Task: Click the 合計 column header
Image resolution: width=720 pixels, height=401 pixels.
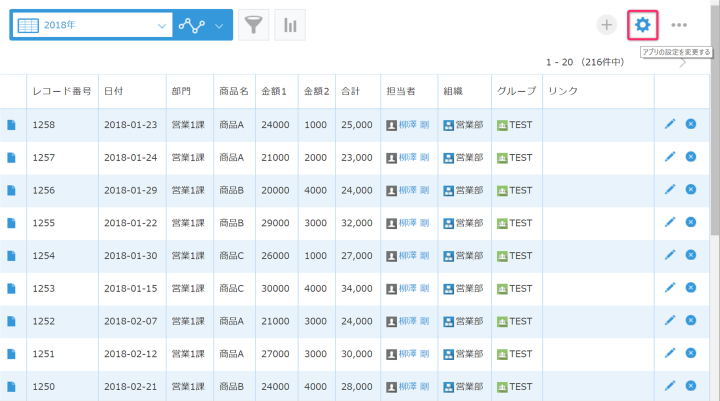Action: pyautogui.click(x=351, y=90)
